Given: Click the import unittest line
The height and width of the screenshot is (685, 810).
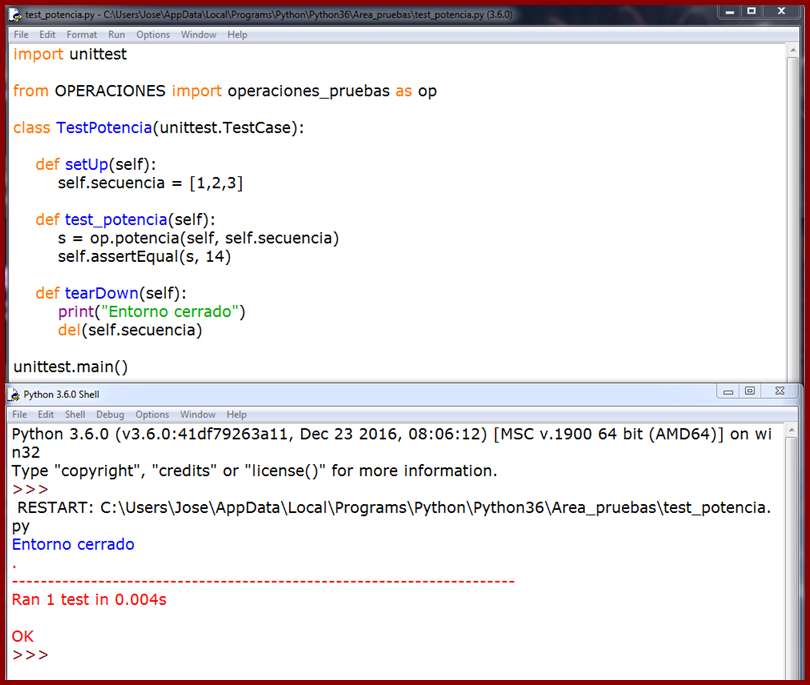Looking at the screenshot, I should (70, 54).
